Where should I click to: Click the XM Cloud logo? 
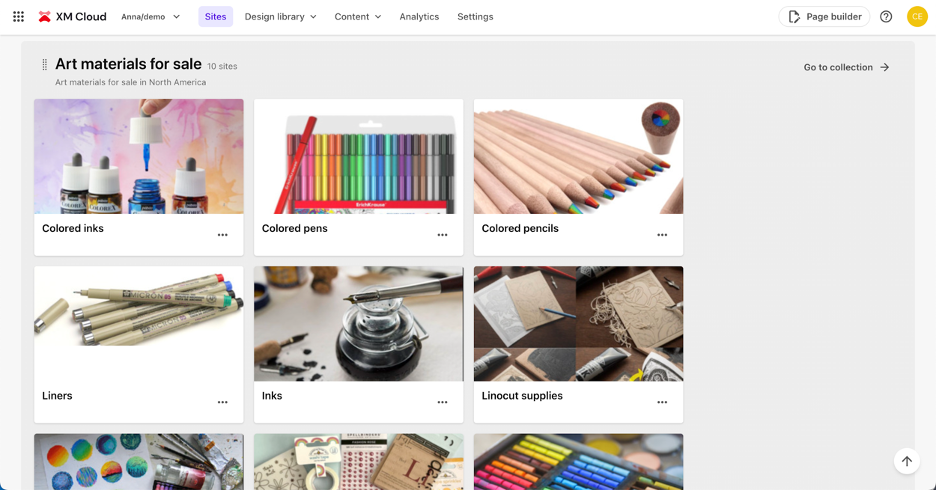(x=72, y=17)
